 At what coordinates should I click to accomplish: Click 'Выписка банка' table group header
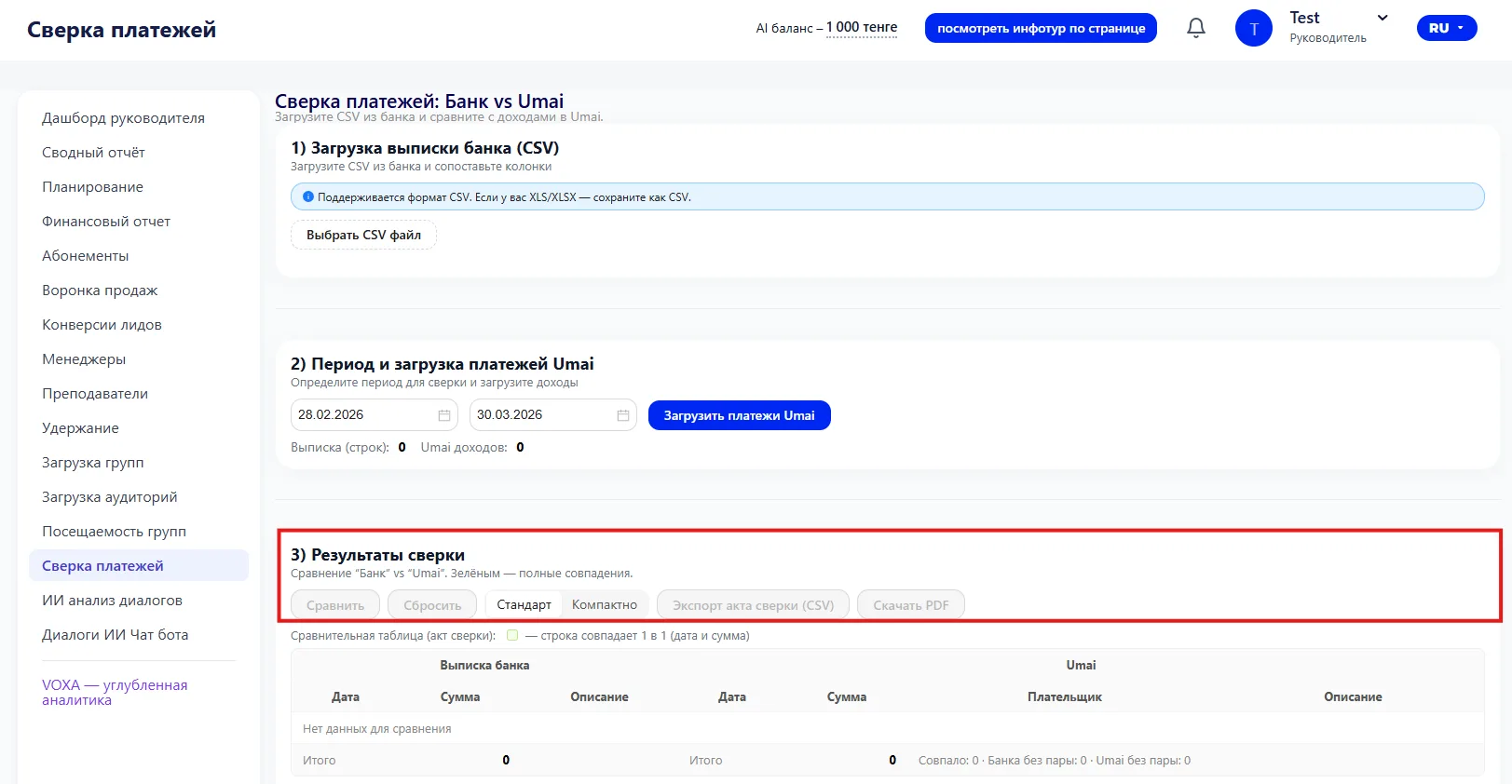pyautogui.click(x=484, y=665)
